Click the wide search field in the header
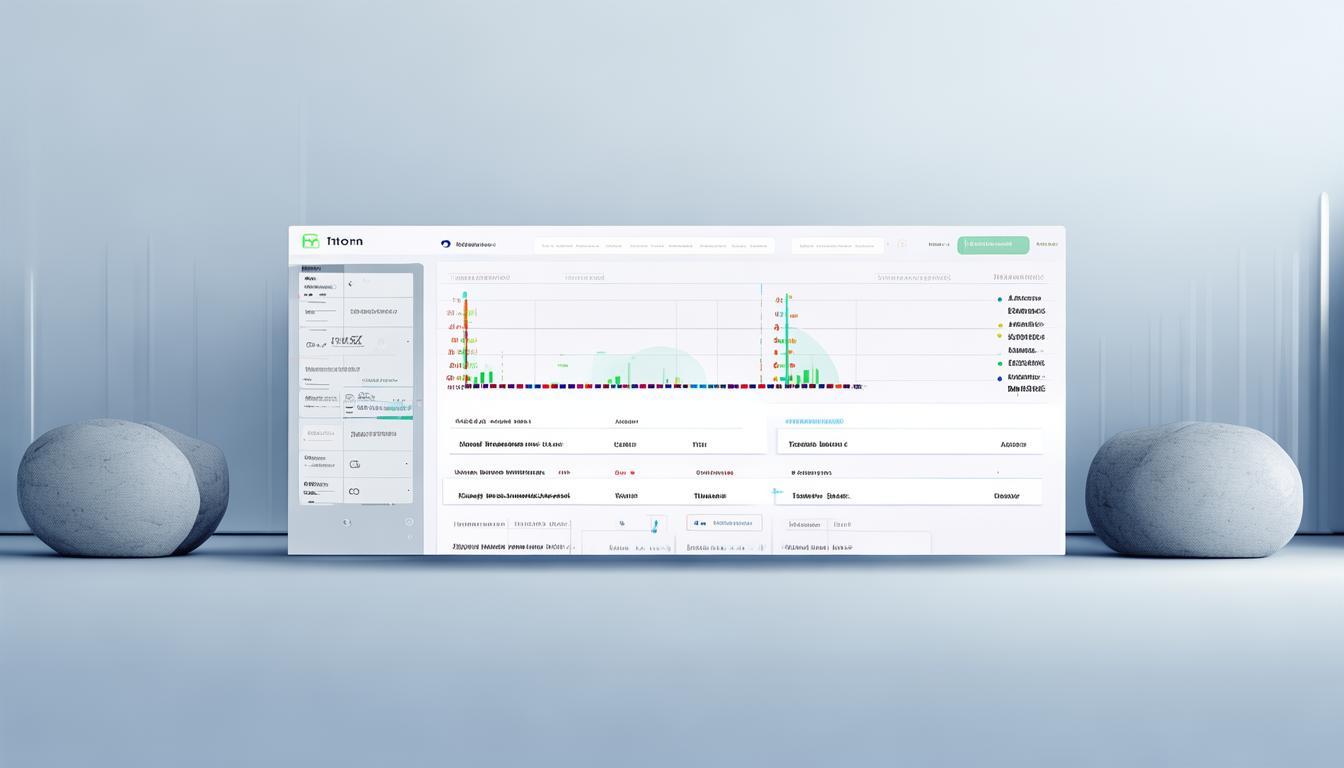Image resolution: width=1344 pixels, height=768 pixels. coord(653,245)
